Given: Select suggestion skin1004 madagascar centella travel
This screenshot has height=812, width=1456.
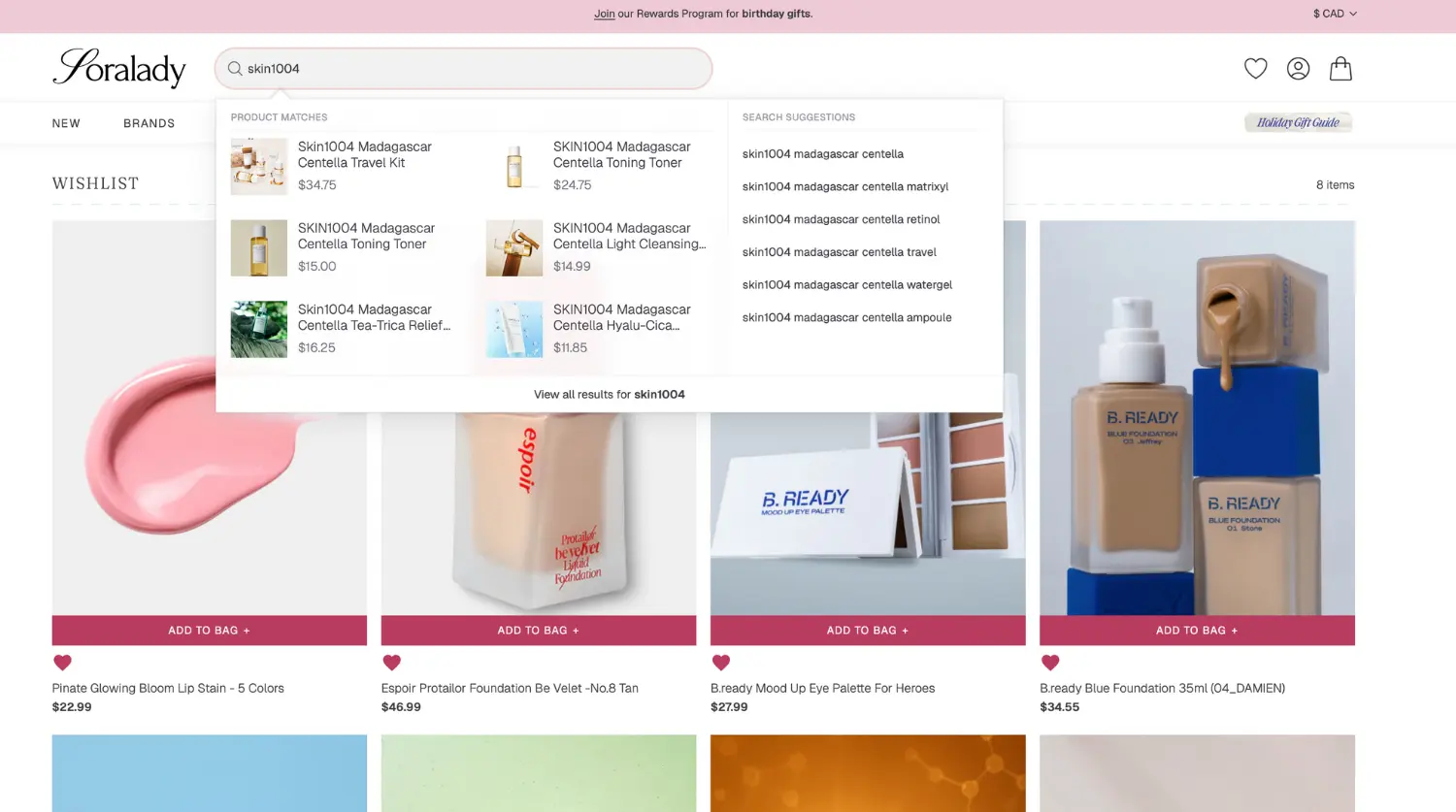Looking at the screenshot, I should pos(840,252).
